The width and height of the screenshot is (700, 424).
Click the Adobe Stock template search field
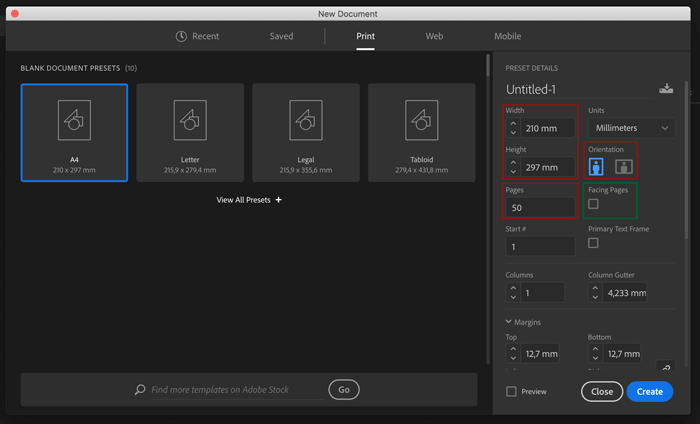click(x=237, y=390)
